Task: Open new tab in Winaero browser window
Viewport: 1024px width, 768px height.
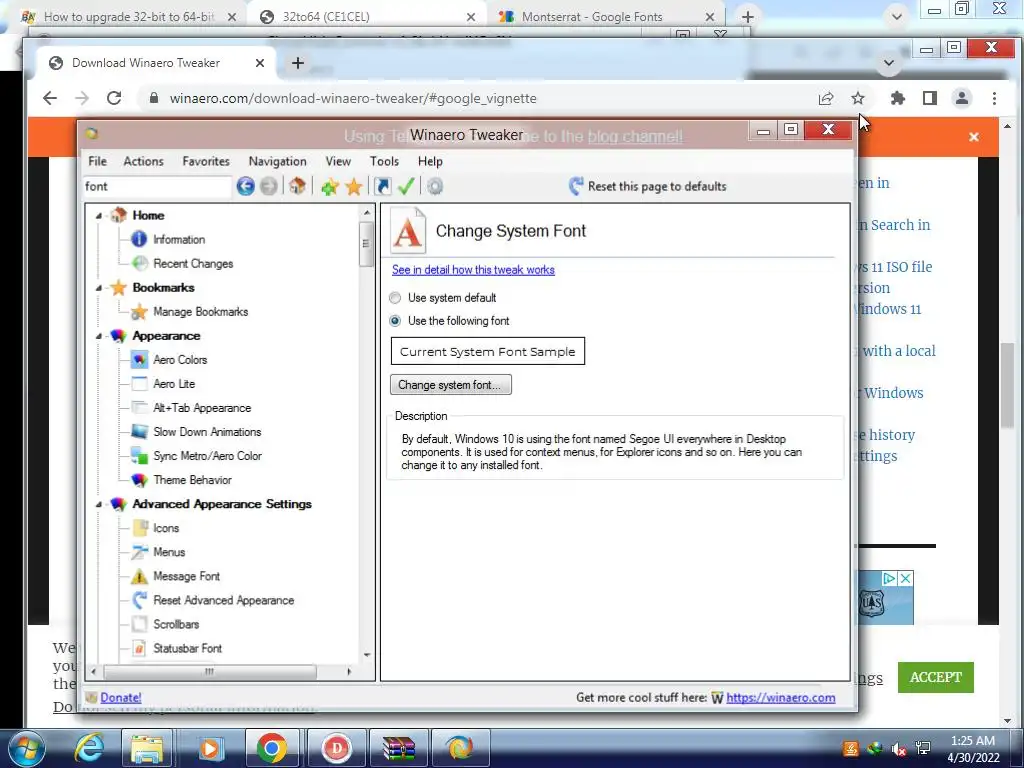Action: [298, 63]
